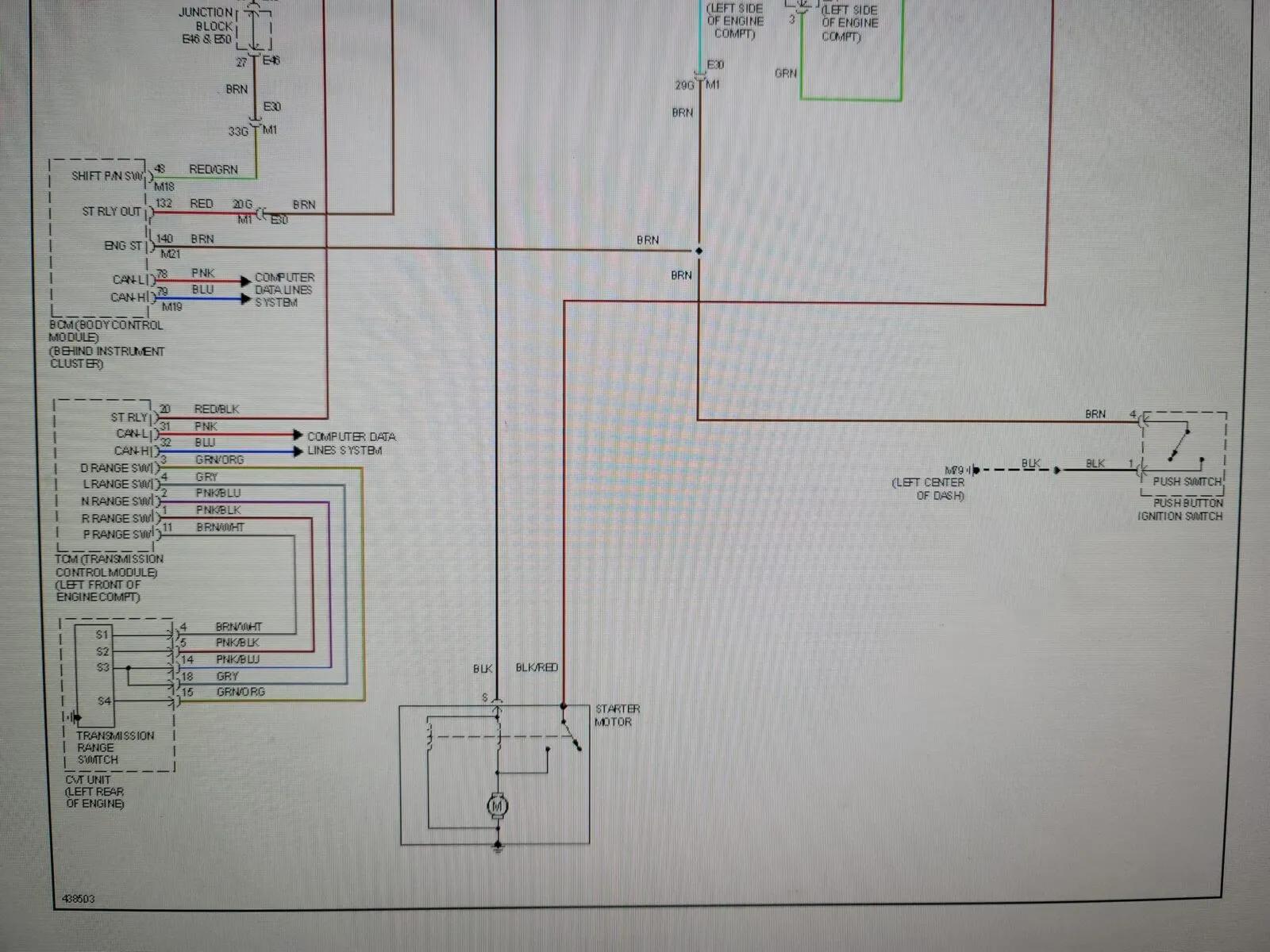Click the BCM (BODY CONTROL MODULE) caption

[106, 344]
